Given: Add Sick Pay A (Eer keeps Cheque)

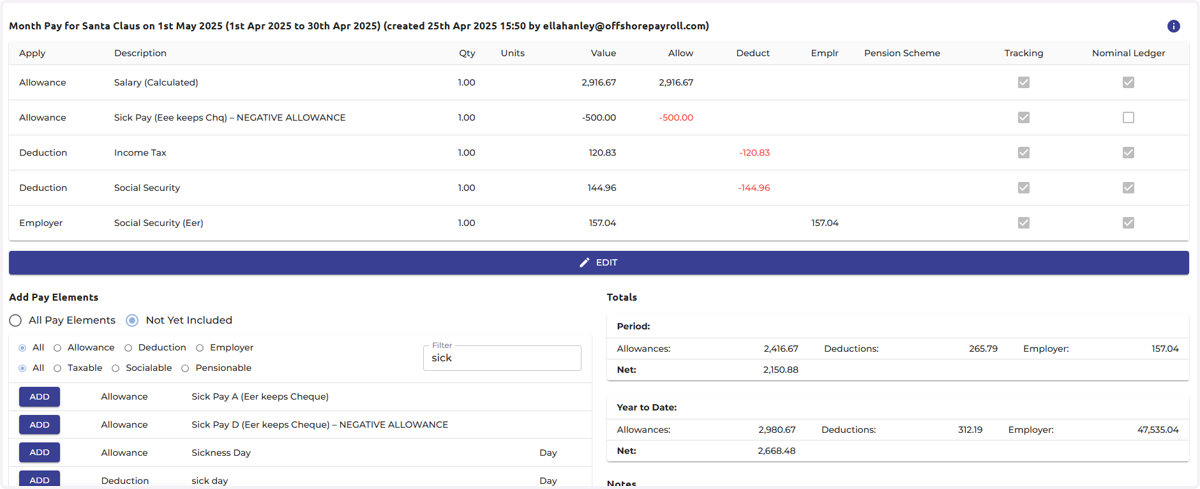Looking at the screenshot, I should [x=39, y=397].
